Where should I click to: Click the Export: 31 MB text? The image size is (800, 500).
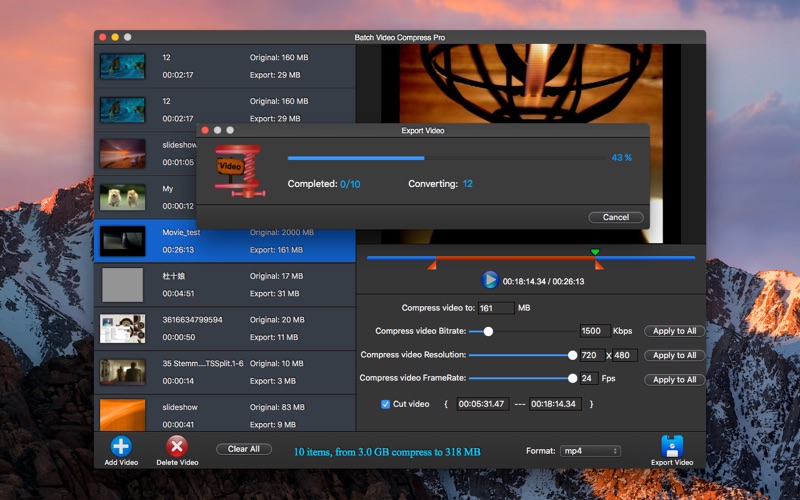pyautogui.click(x=274, y=294)
